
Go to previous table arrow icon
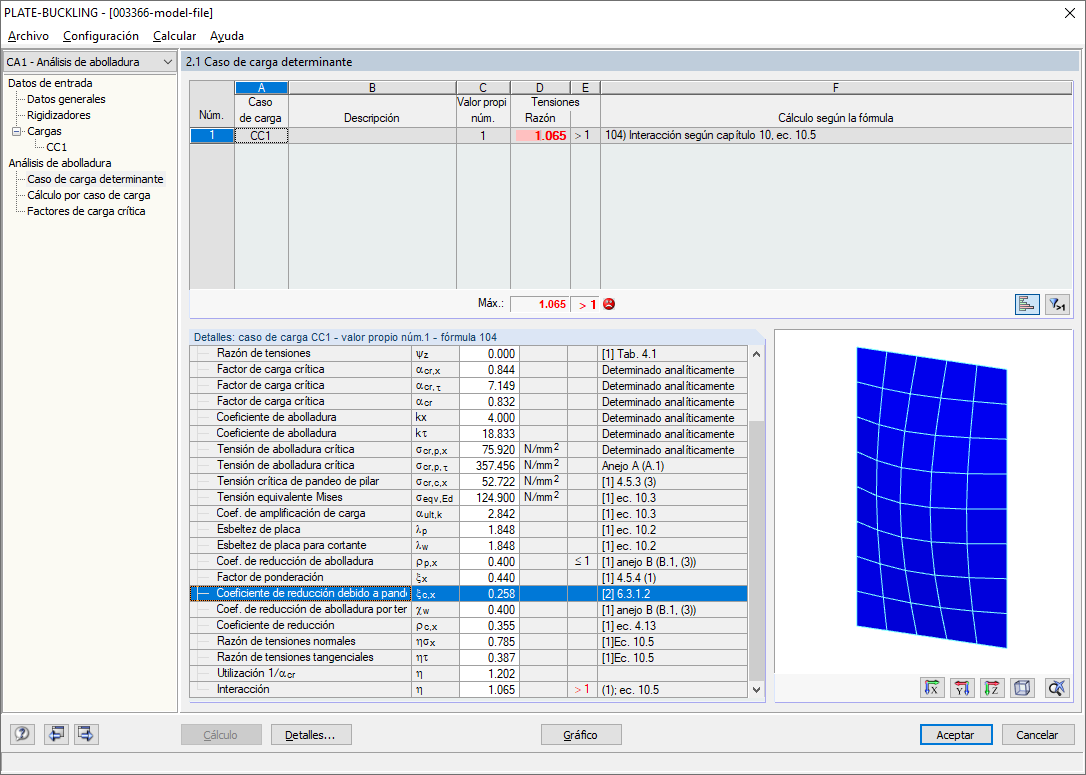click(56, 734)
